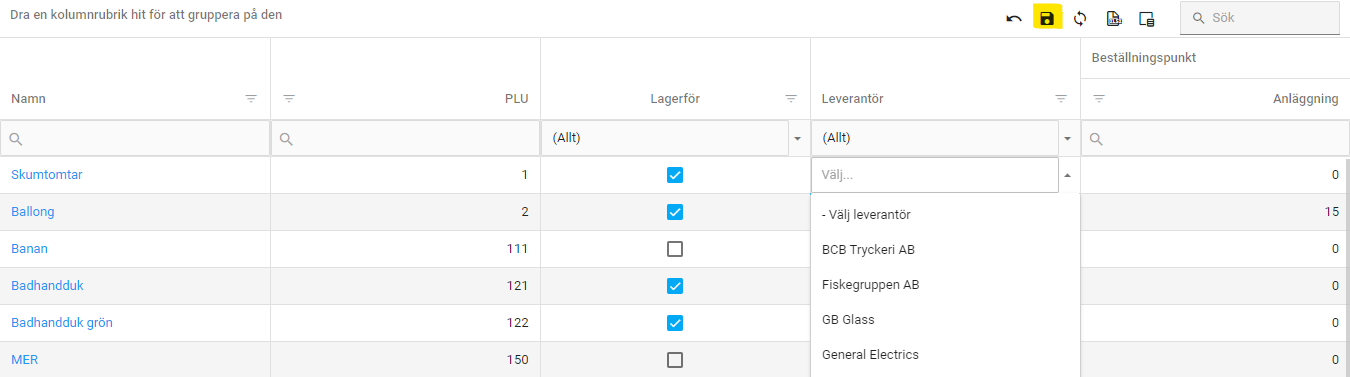Open the filter icon on Namn column
Image resolution: width=1350 pixels, height=377 pixels.
pyautogui.click(x=251, y=99)
